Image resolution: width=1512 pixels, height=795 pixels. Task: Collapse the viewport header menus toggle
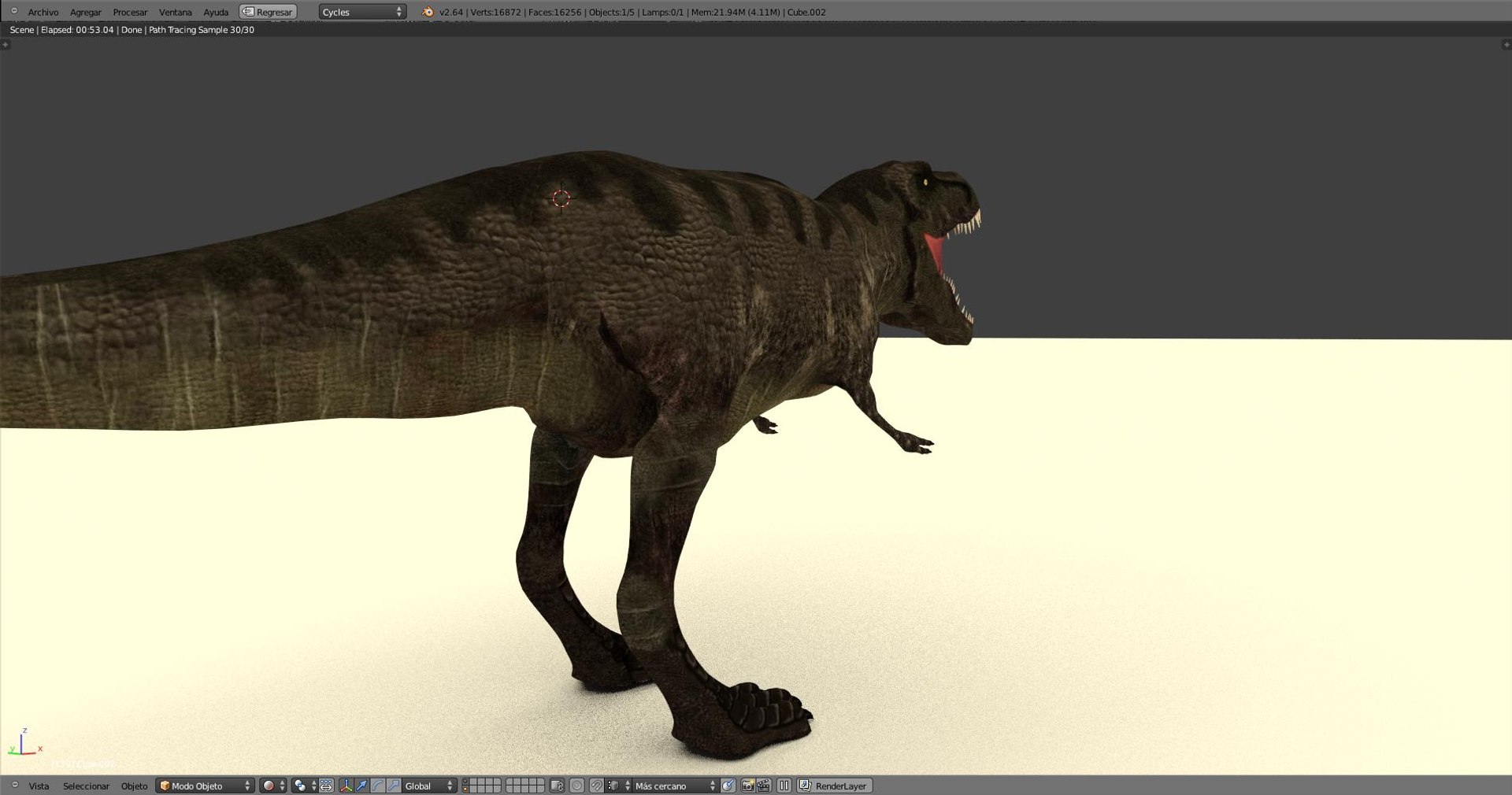click(14, 785)
